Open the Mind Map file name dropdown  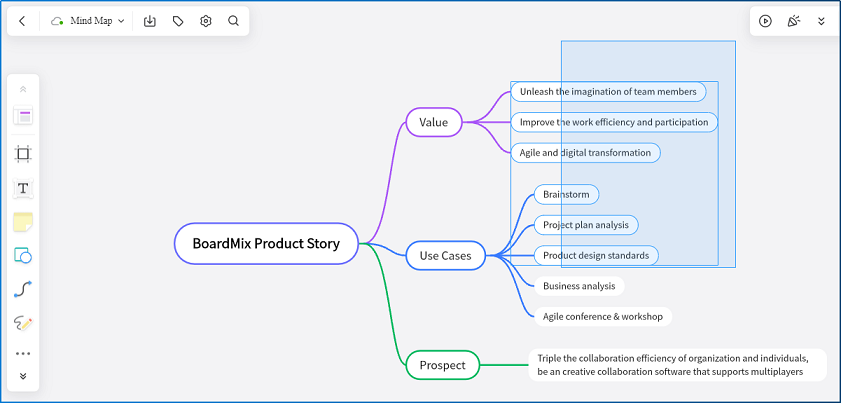[x=98, y=21]
